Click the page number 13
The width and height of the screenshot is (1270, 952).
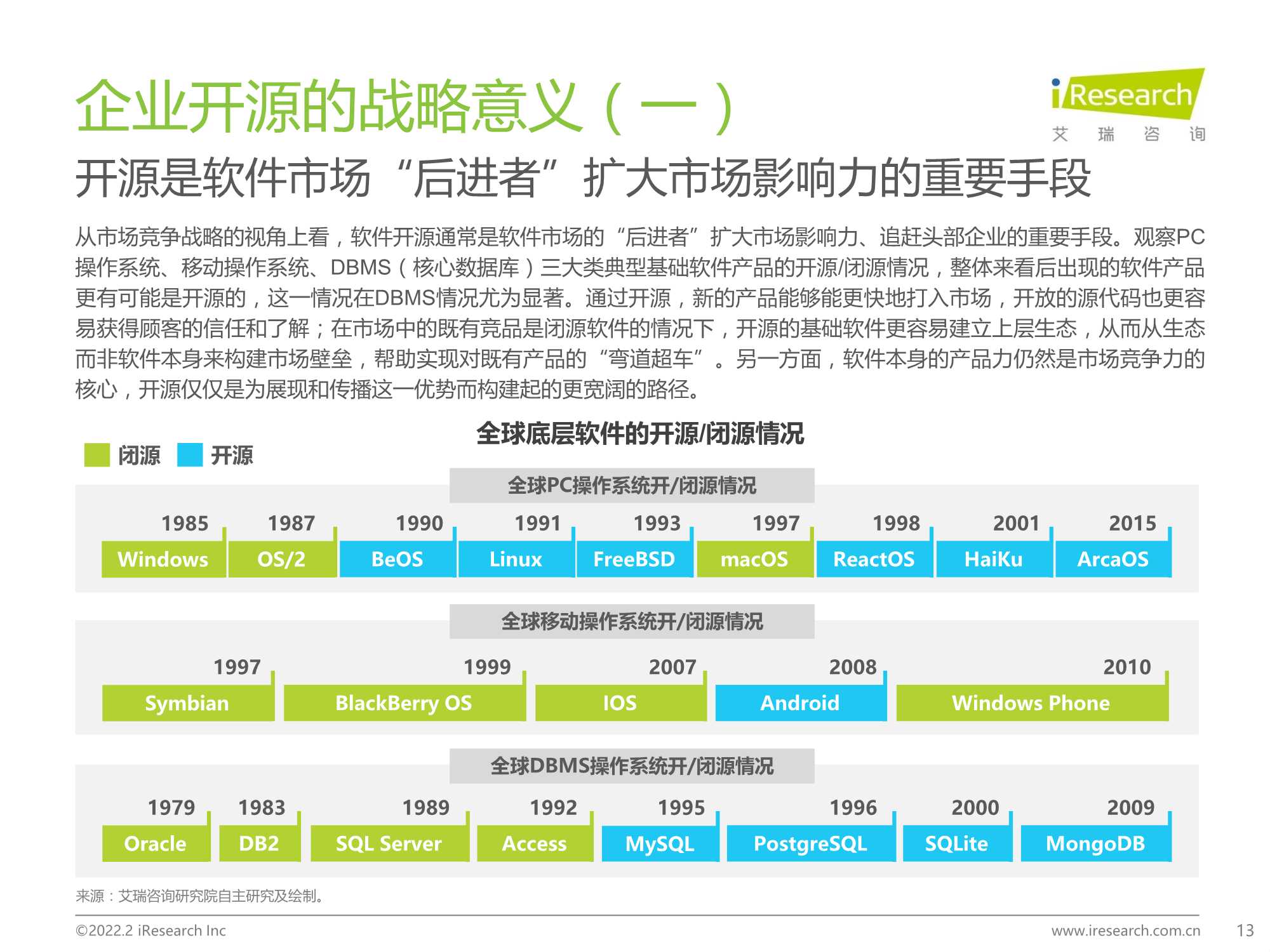pos(1245,930)
